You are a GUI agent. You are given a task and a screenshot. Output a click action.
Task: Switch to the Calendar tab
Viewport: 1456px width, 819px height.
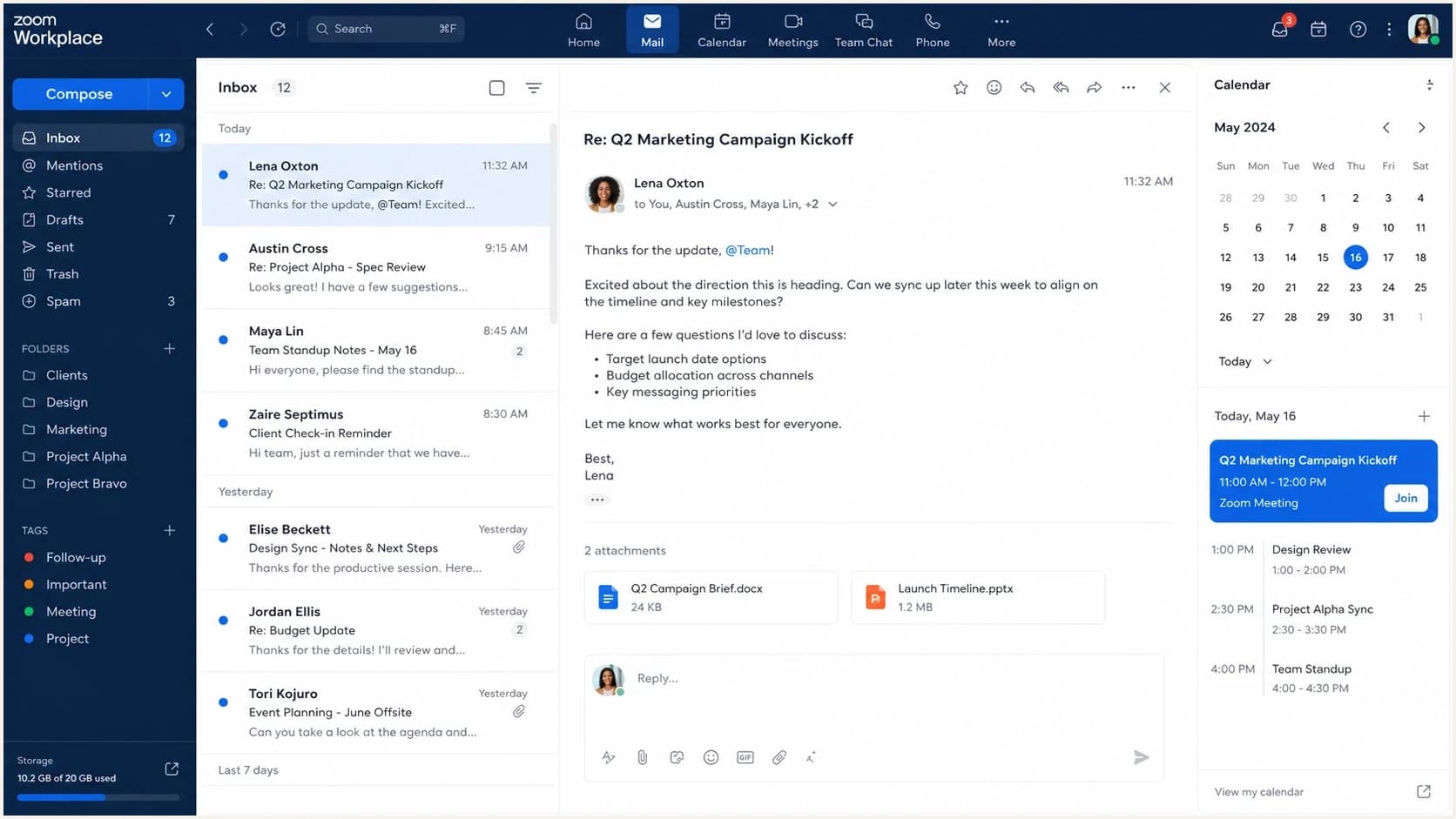(x=722, y=30)
